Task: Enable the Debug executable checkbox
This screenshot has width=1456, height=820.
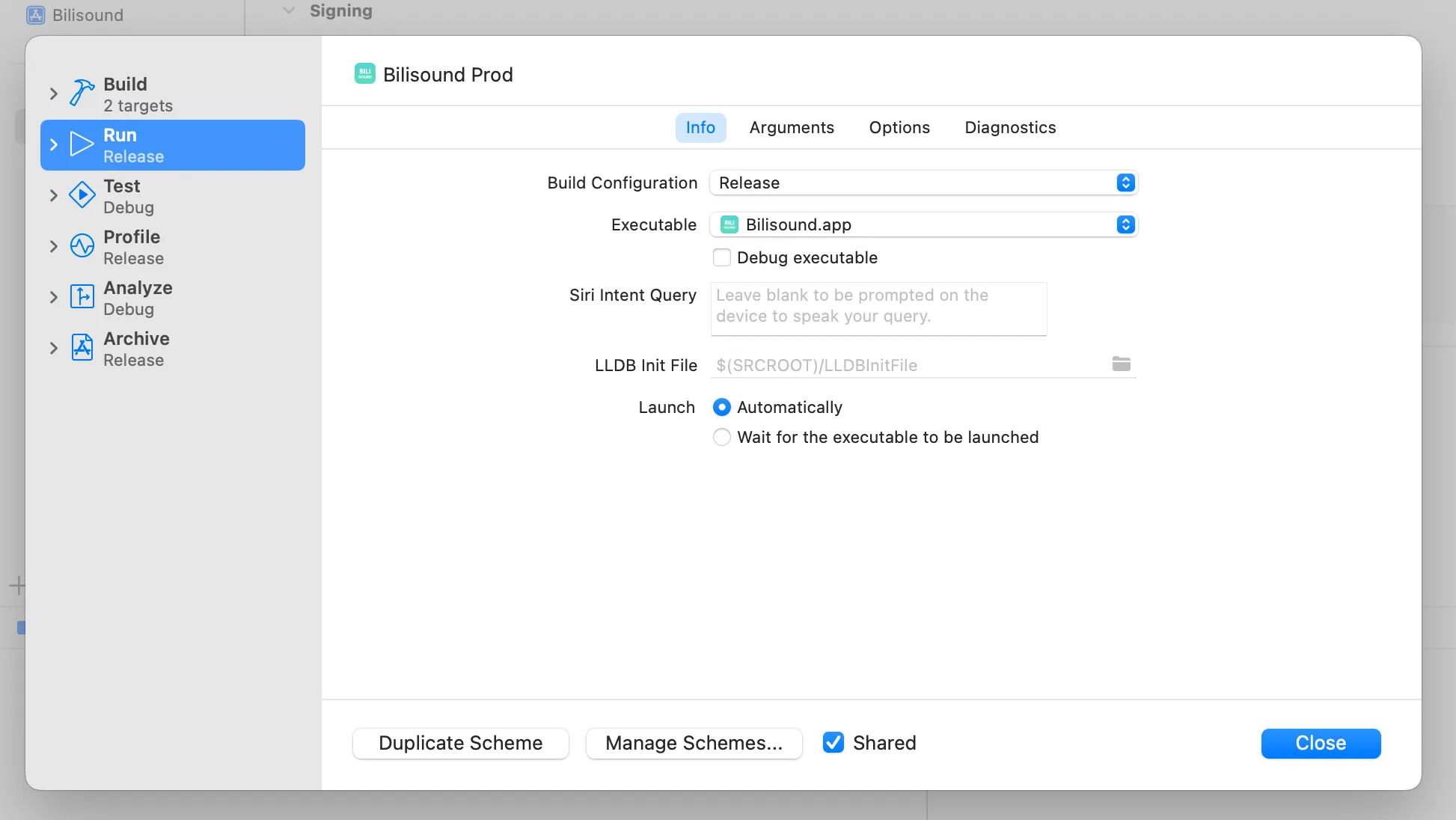Action: point(722,257)
